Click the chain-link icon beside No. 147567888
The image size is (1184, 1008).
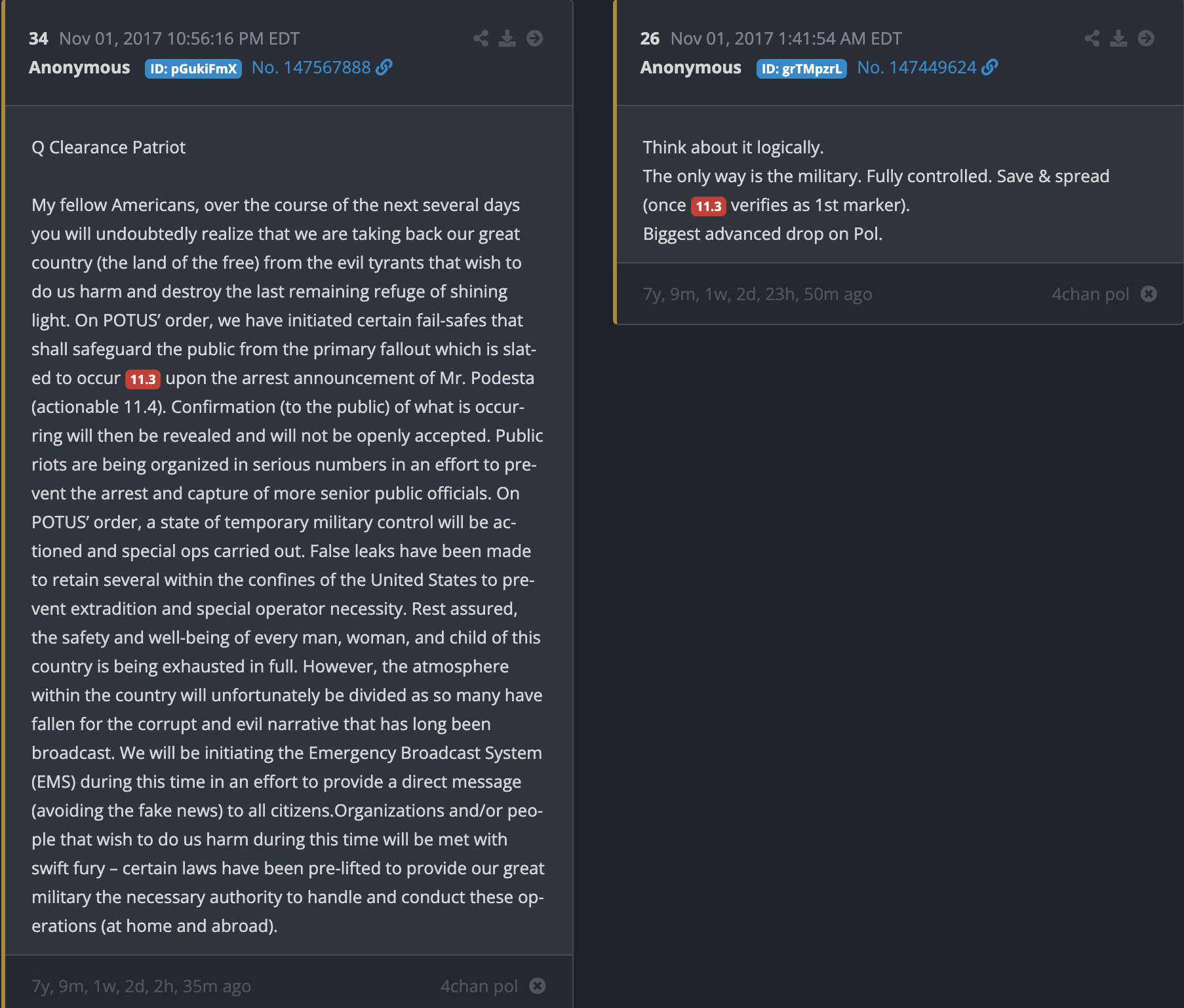point(384,68)
